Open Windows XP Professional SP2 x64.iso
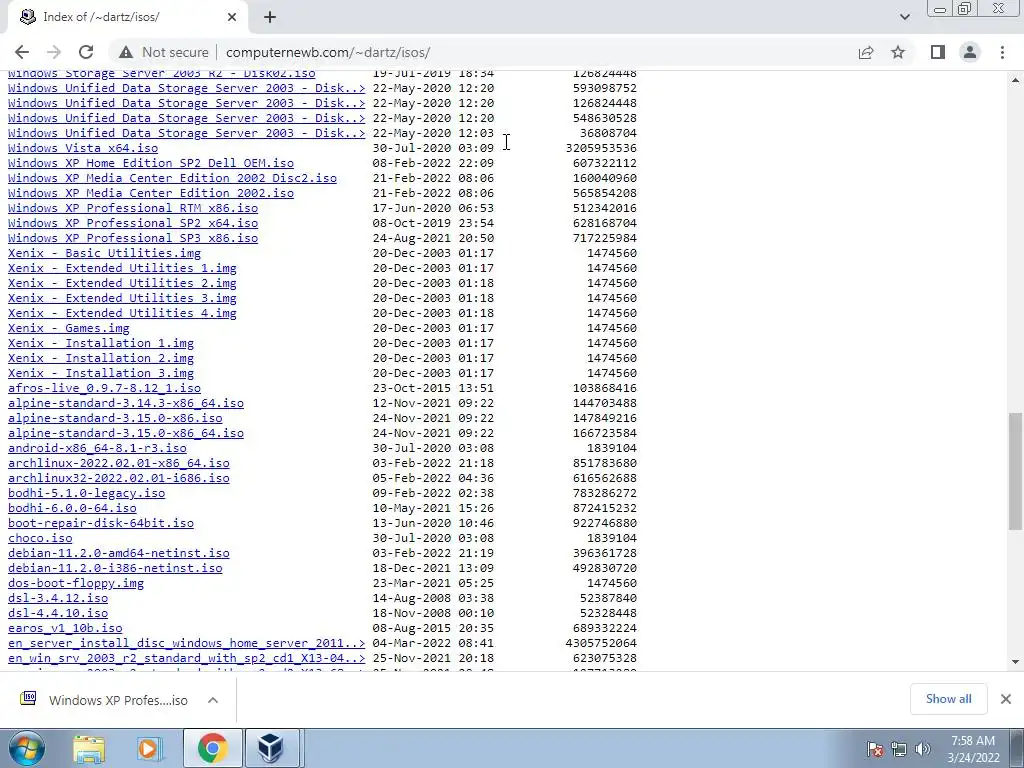The image size is (1024, 768). [x=133, y=223]
